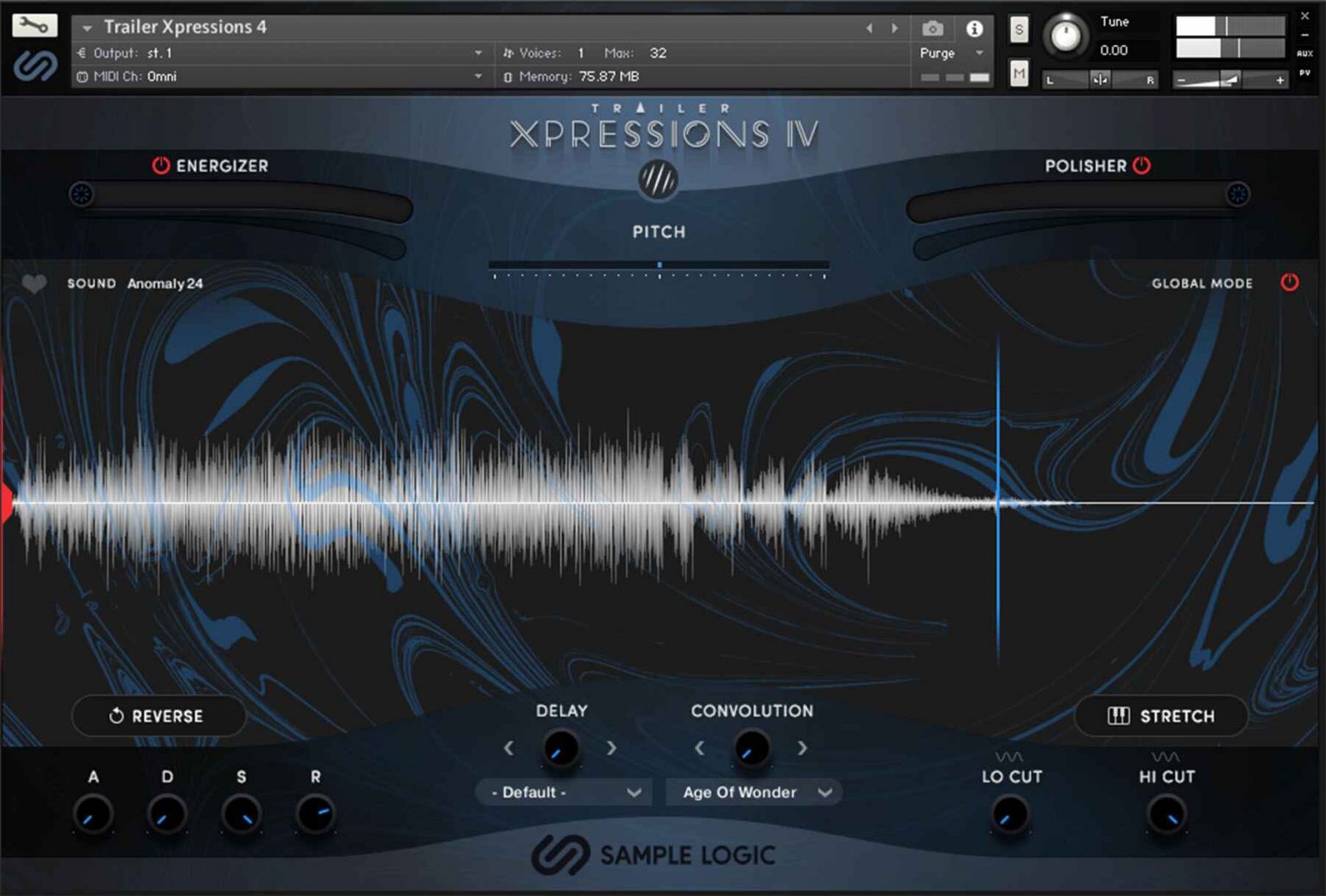This screenshot has height=896, width=1326.
Task: Activate the Stretch button
Action: click(x=1160, y=716)
